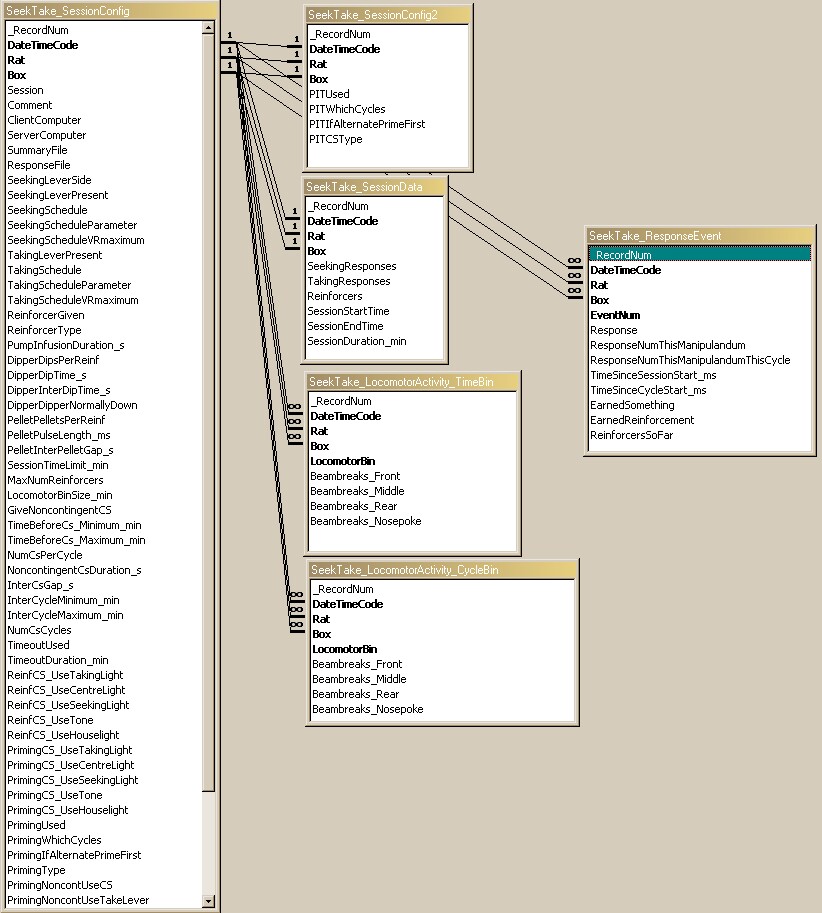Select DipperDipperNormallyDown field
Viewport: 822px width, 913px height.
tap(72, 405)
